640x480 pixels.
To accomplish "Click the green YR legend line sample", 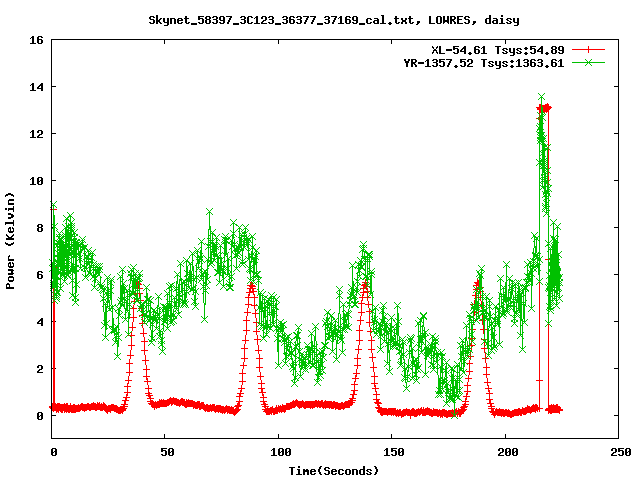I will click(588, 63).
